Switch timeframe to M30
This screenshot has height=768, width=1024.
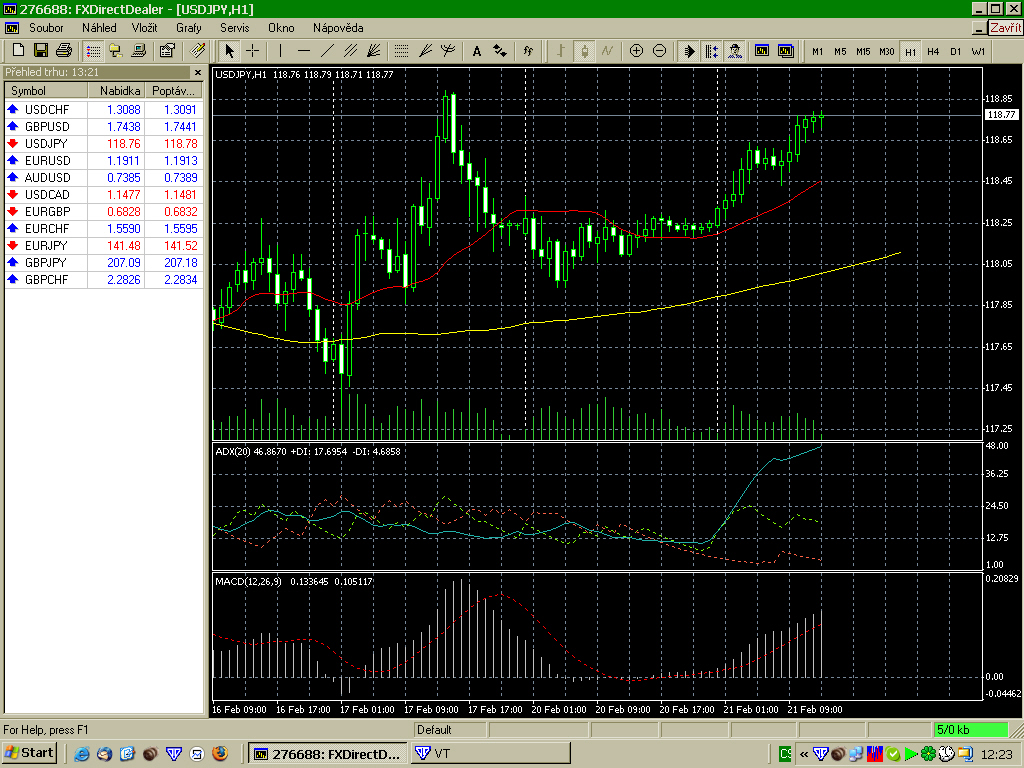click(x=887, y=51)
